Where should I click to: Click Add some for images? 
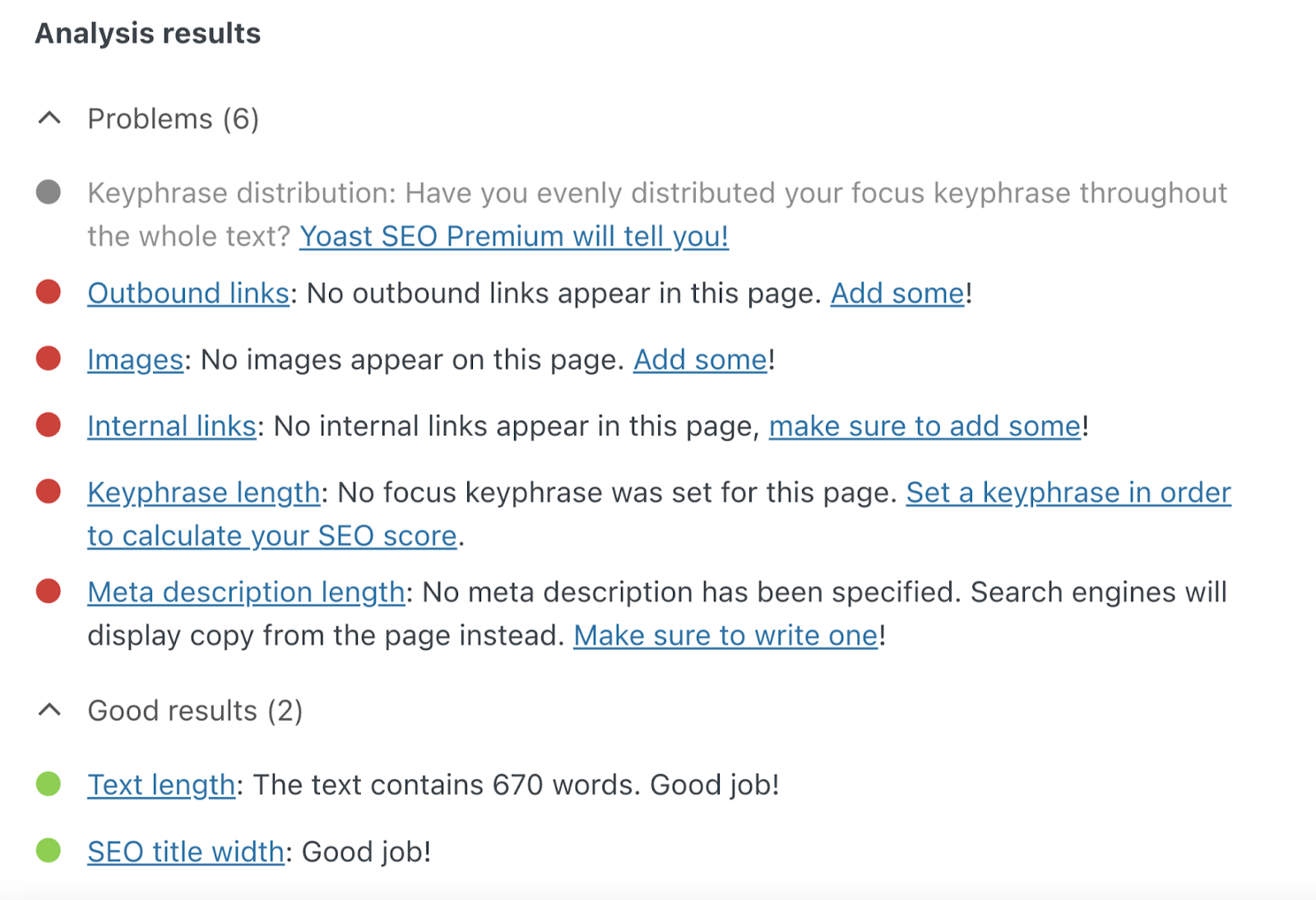(x=698, y=360)
